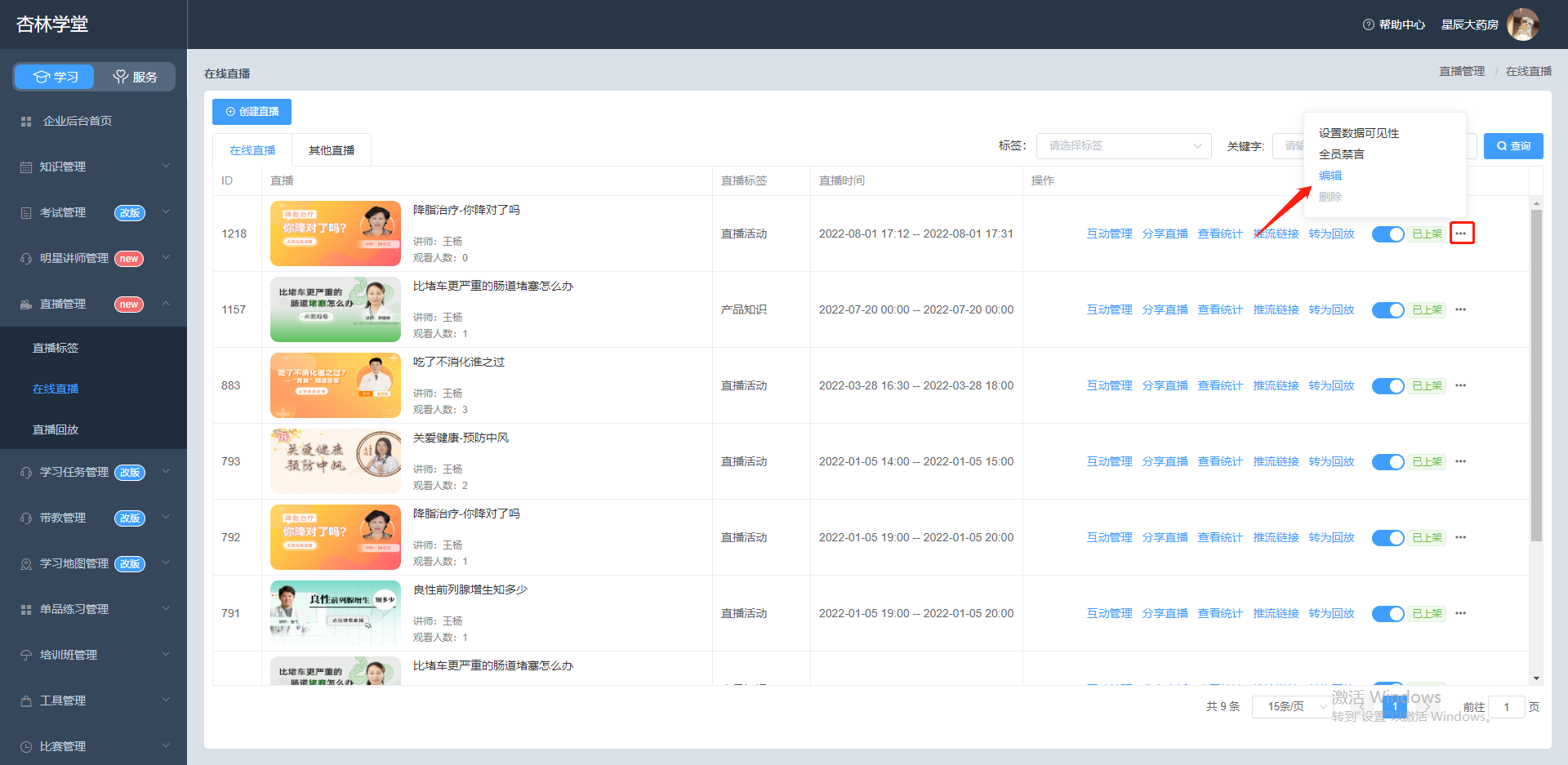This screenshot has width=1568, height=765.
Task: Choose 全员禁言 in the popup menu
Action: (1341, 154)
